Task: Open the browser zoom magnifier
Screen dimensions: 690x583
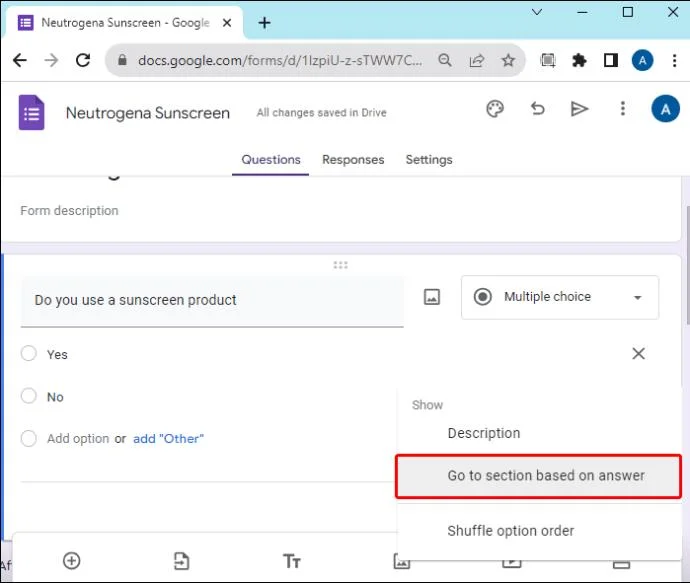Action: pyautogui.click(x=445, y=60)
